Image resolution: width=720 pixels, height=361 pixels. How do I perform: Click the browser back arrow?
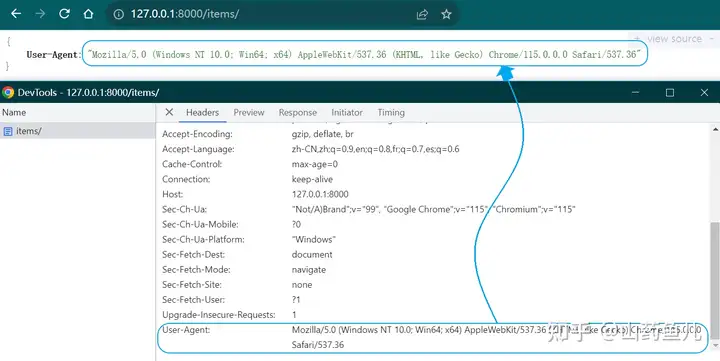coord(16,14)
